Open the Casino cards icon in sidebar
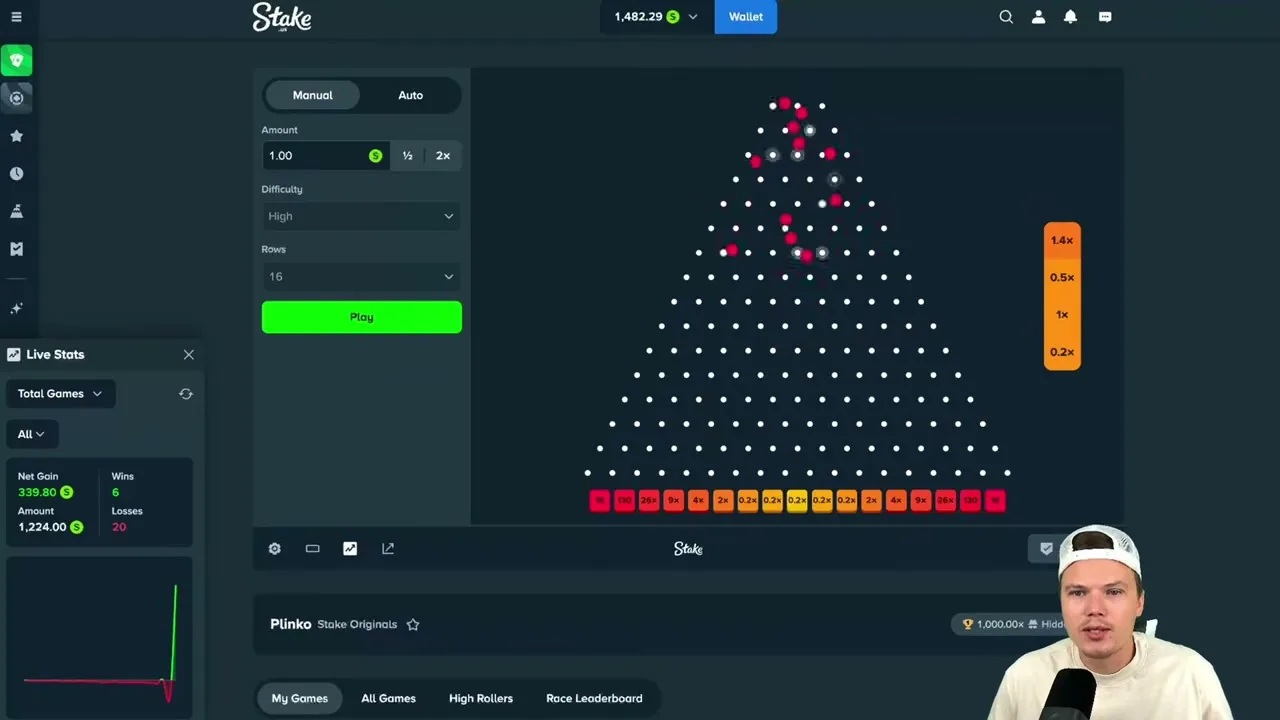This screenshot has width=1280, height=720. click(16, 61)
